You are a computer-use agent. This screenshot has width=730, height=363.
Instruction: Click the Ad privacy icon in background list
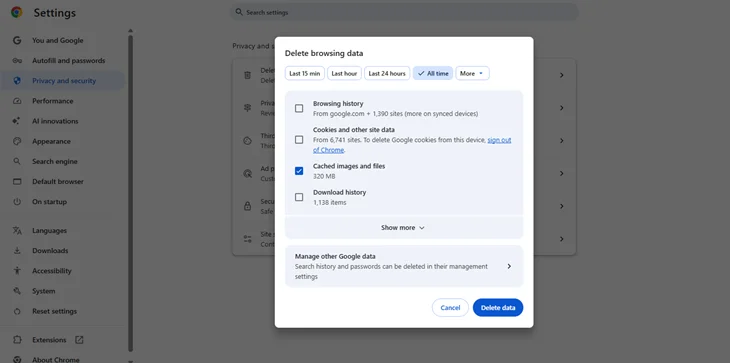(x=248, y=173)
